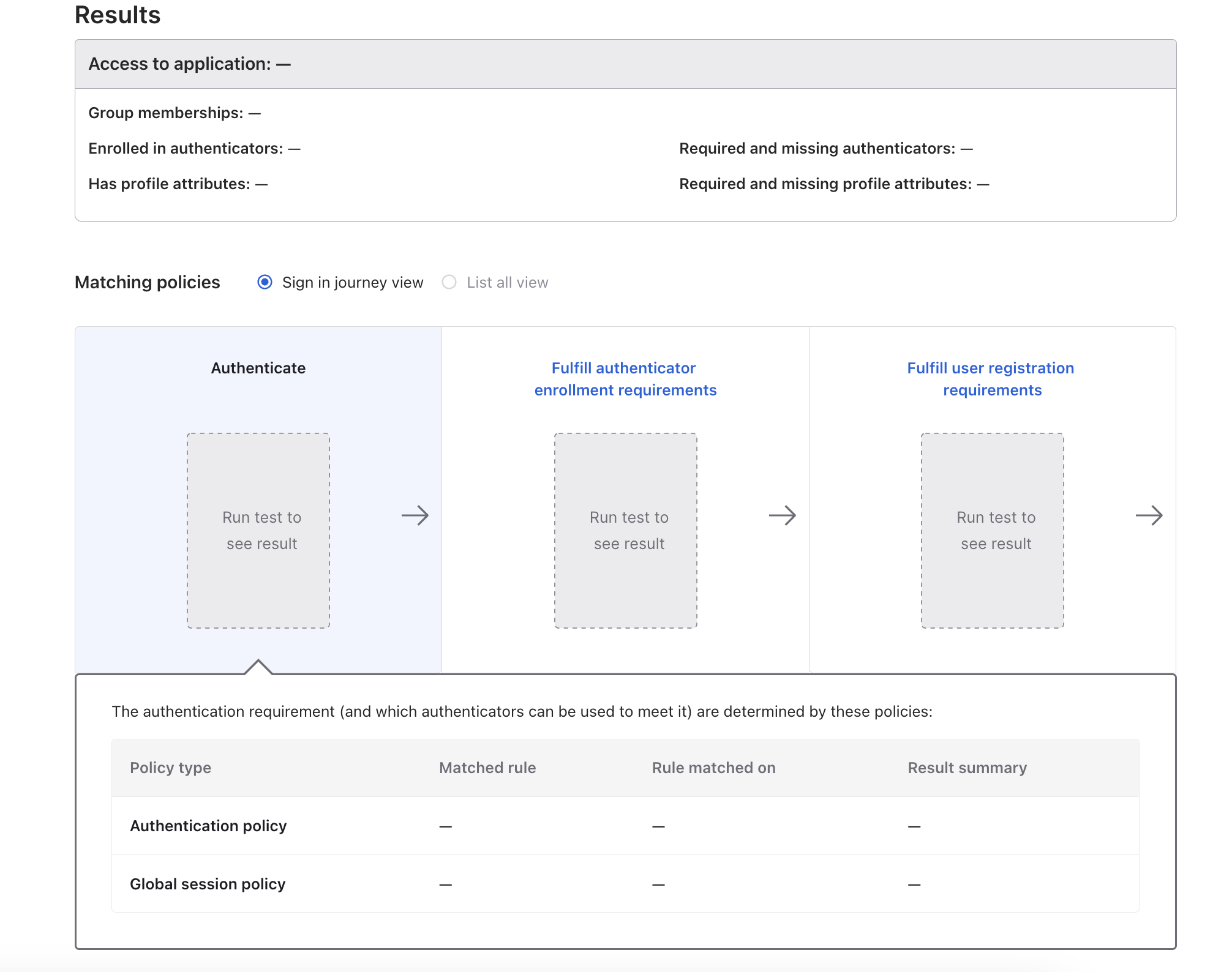This screenshot has height=972, width=1232.
Task: Click enrollment requirements placeholder result box
Action: (625, 530)
